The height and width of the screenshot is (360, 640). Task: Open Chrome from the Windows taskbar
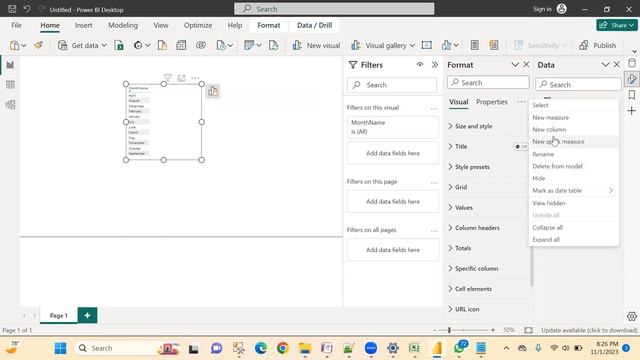[282, 348]
